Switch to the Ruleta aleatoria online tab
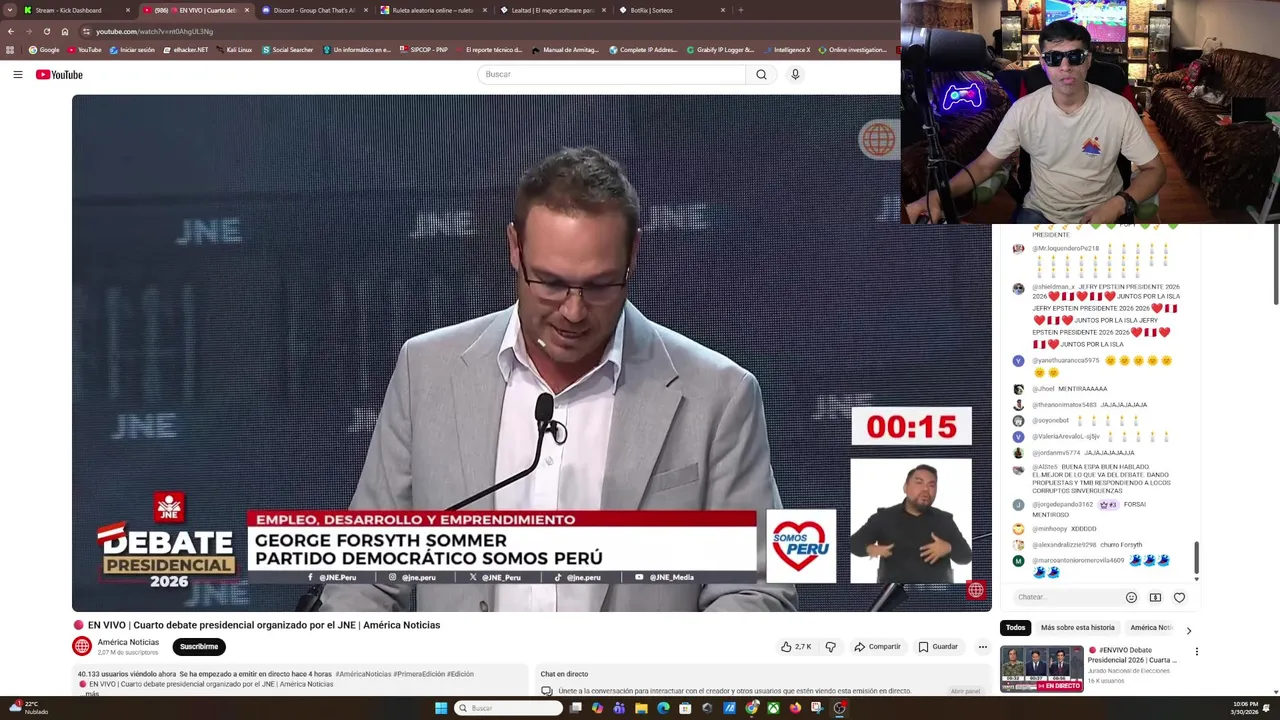Image resolution: width=1280 pixels, height=720 pixels. [433, 10]
